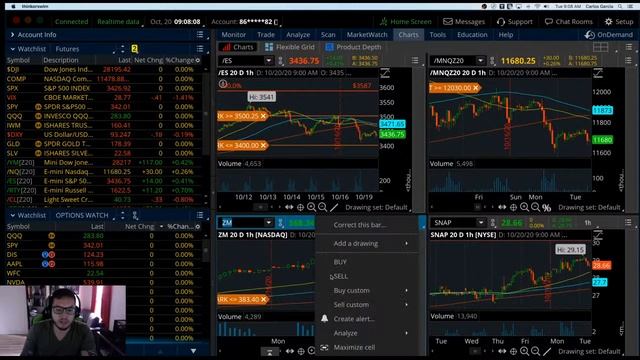Open the Scan tab

pos(328,35)
